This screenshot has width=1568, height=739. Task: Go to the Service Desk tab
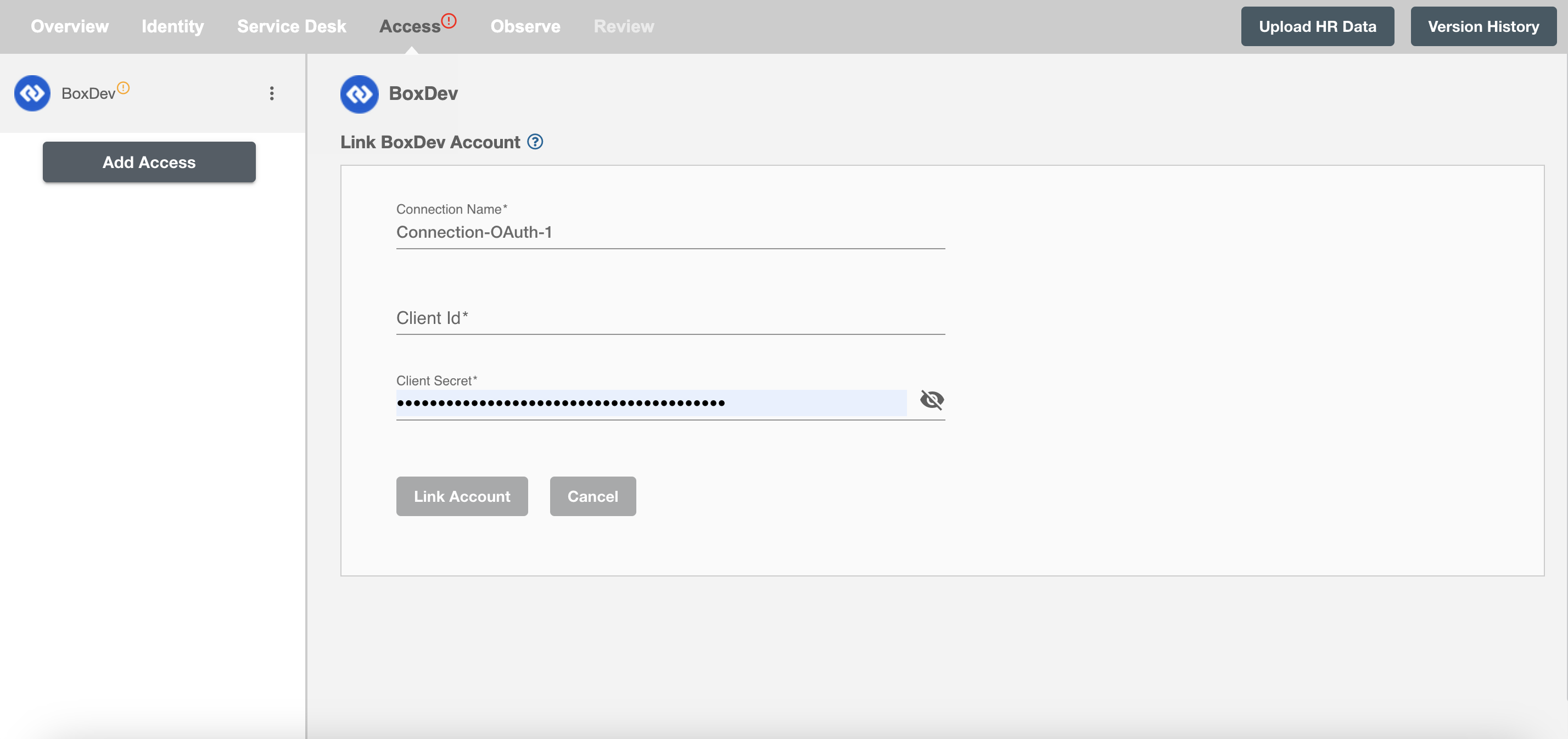click(292, 26)
